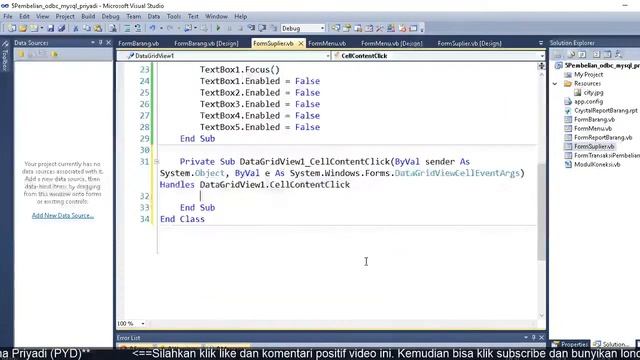Select city.jpg under Resources
Screen dimensions: 640x360
click(593, 93)
